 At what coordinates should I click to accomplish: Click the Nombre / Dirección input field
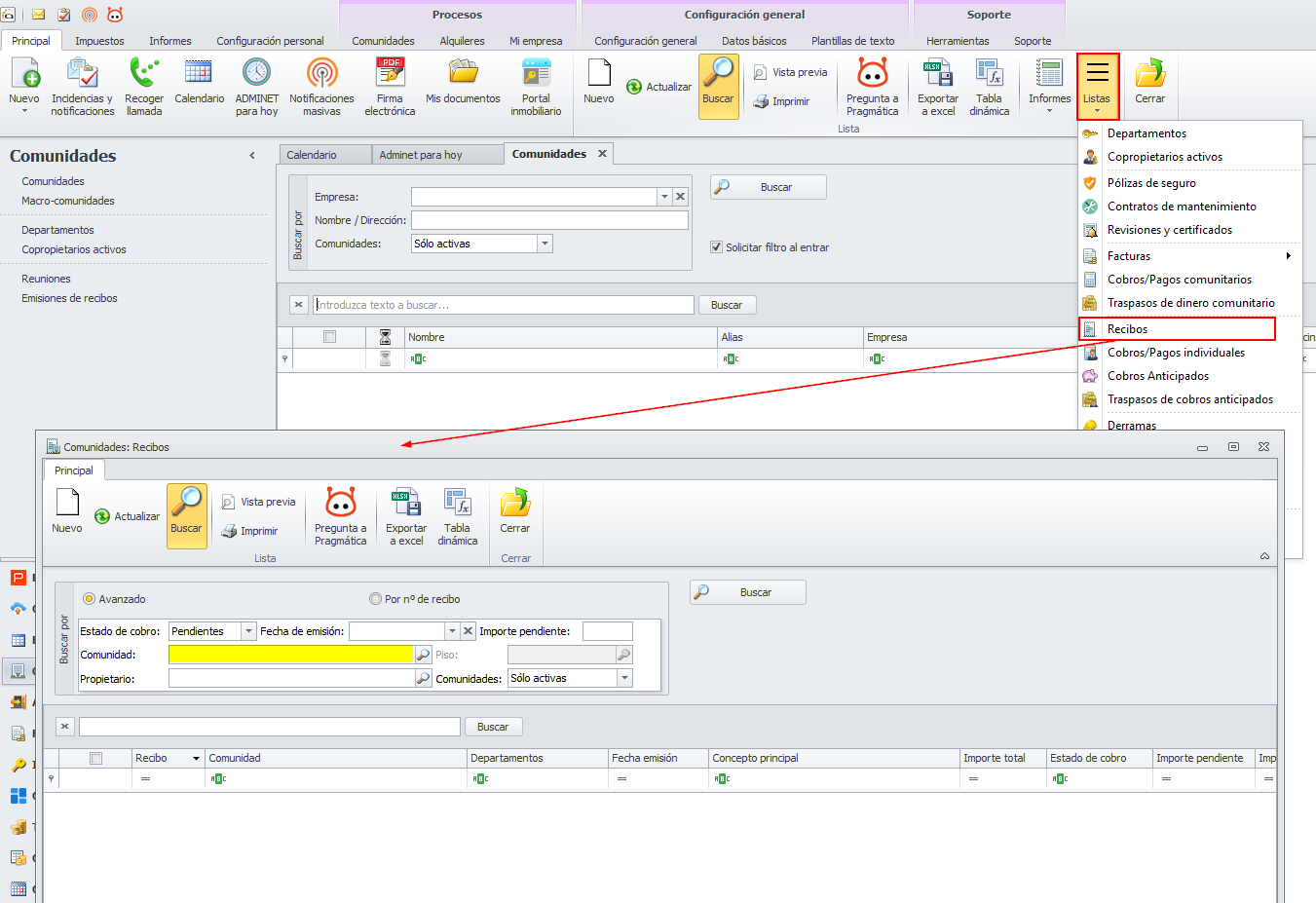tap(549, 220)
